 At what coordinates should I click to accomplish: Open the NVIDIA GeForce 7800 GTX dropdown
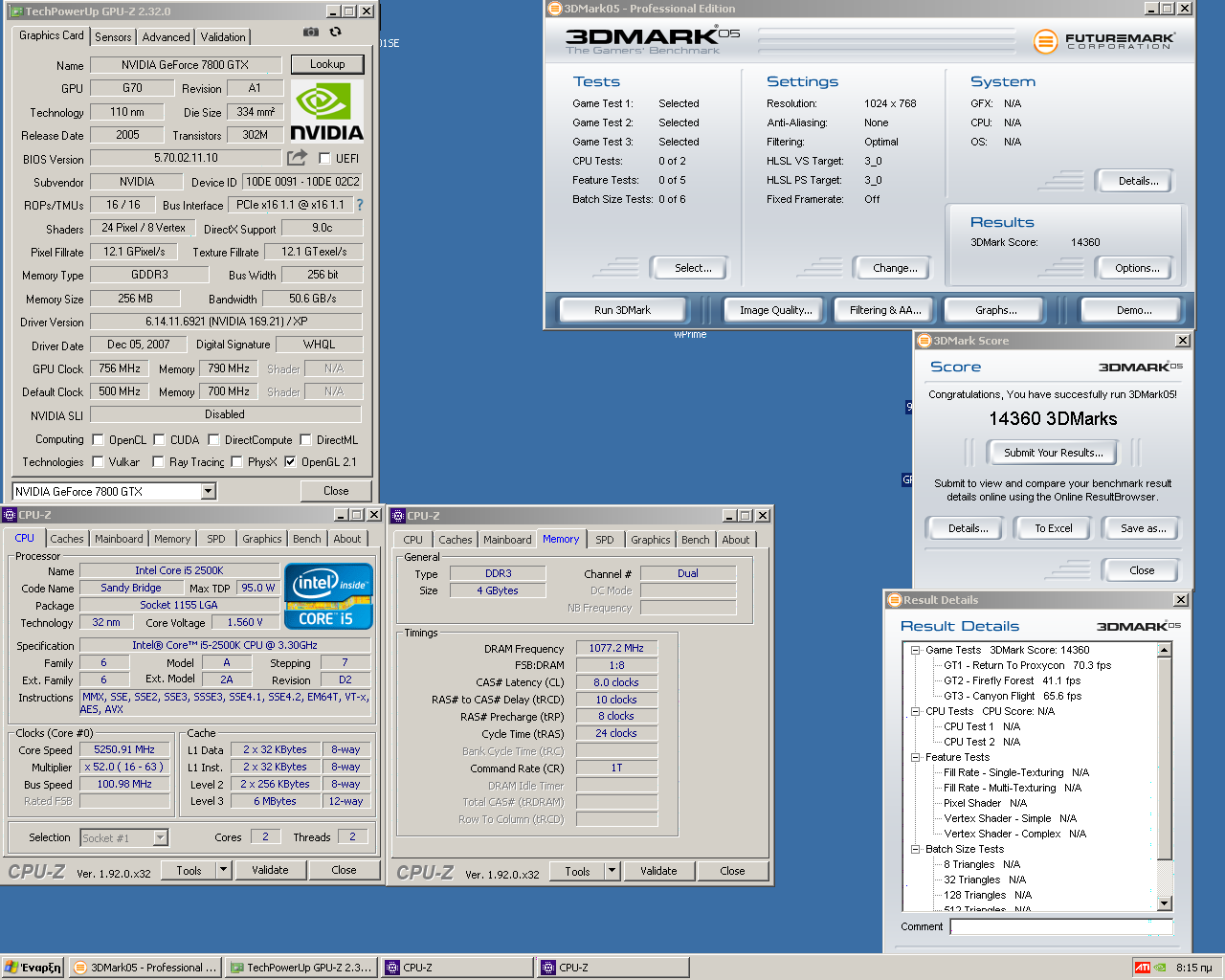click(x=209, y=491)
